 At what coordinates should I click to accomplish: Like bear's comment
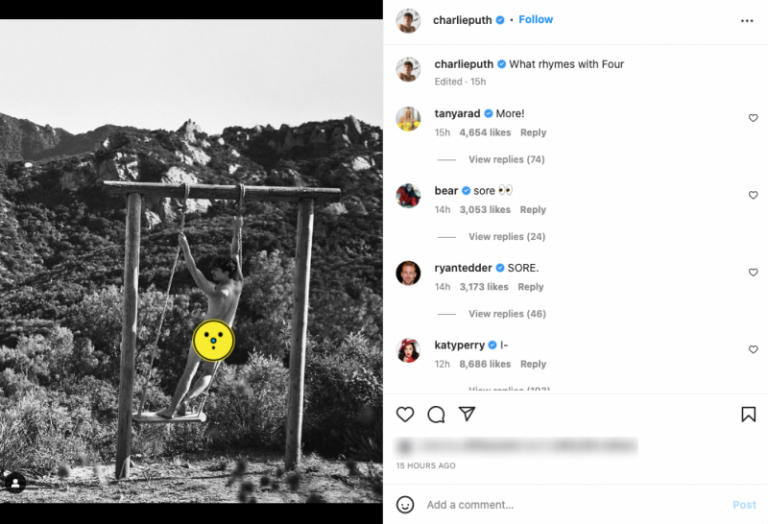(753, 195)
